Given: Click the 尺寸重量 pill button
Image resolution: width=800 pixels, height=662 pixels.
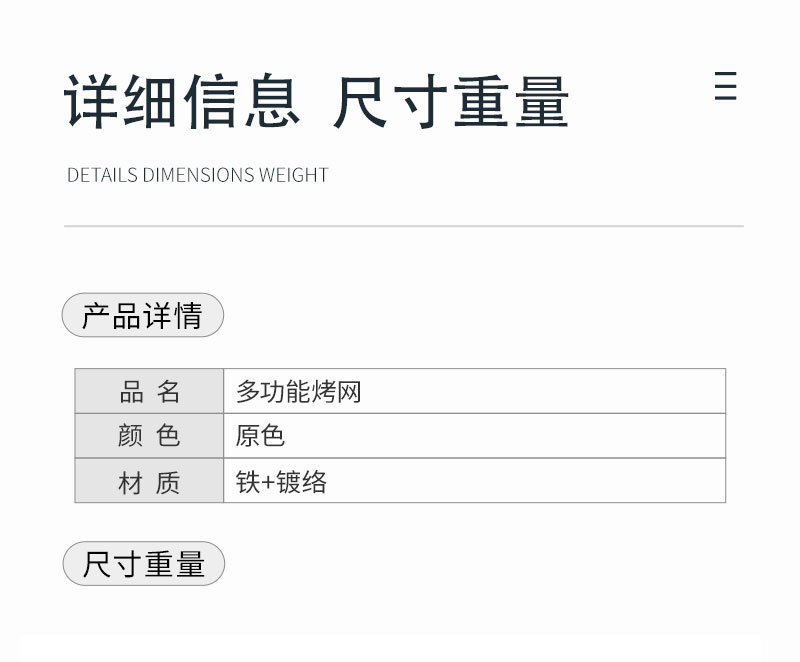Looking at the screenshot, I should pos(143,564).
